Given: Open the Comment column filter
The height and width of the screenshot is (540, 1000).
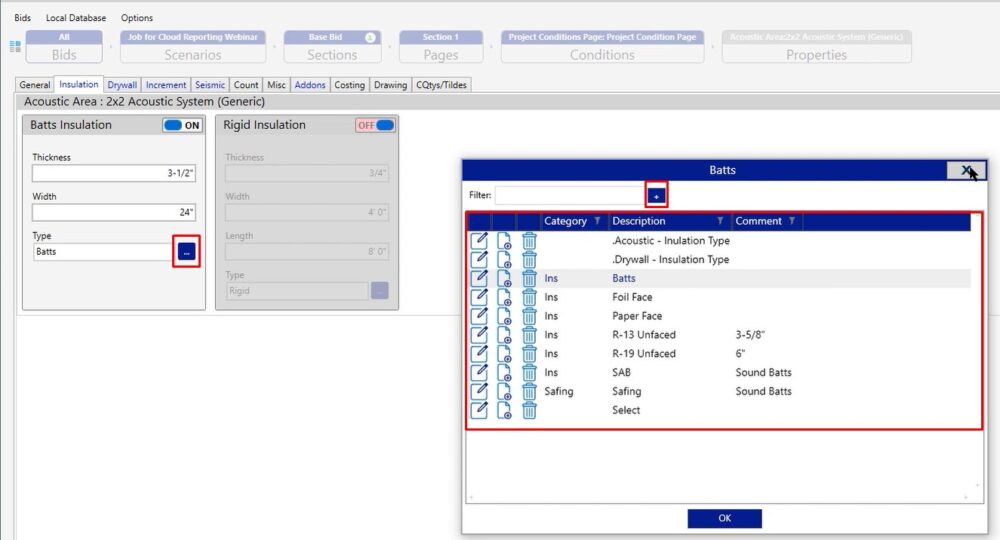Looking at the screenshot, I should click(792, 222).
